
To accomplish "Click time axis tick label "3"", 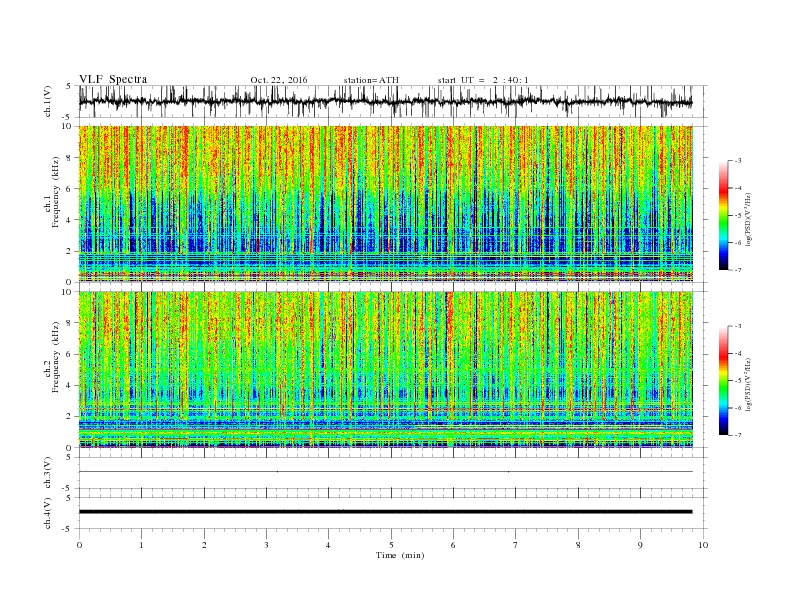I will pos(266,545).
